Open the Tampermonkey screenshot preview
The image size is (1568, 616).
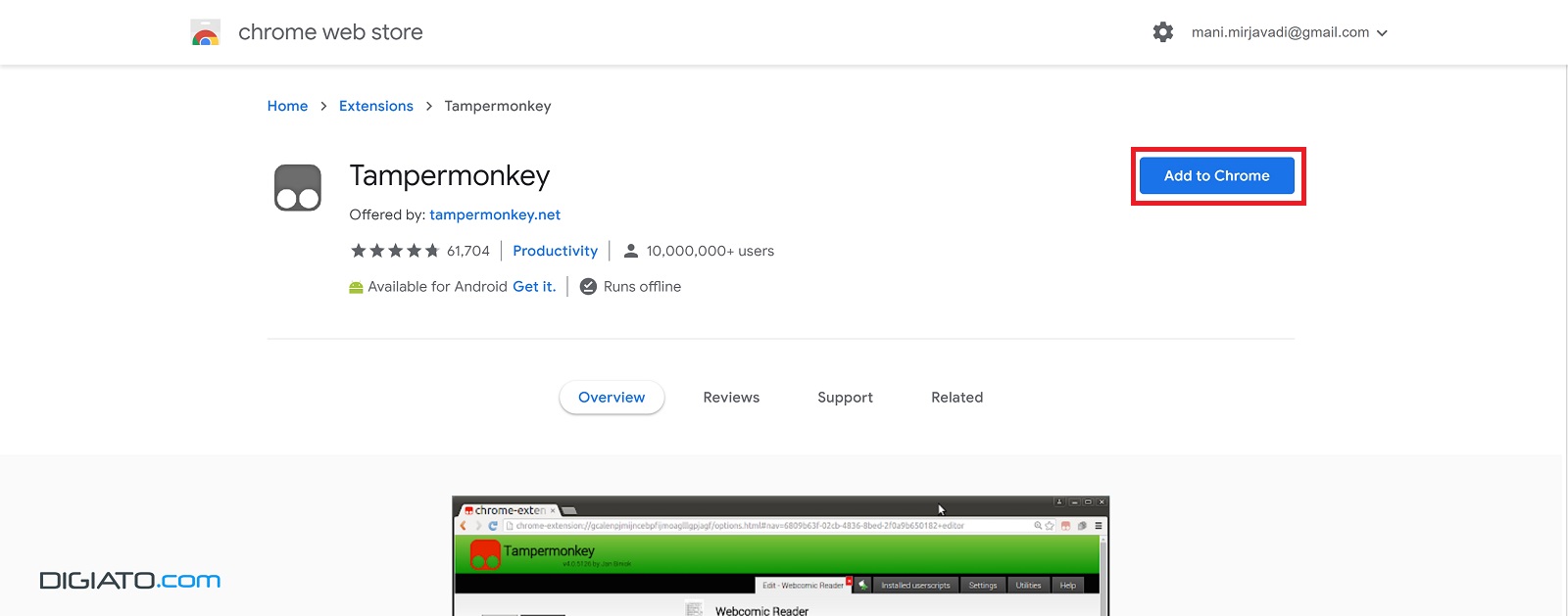(781, 556)
